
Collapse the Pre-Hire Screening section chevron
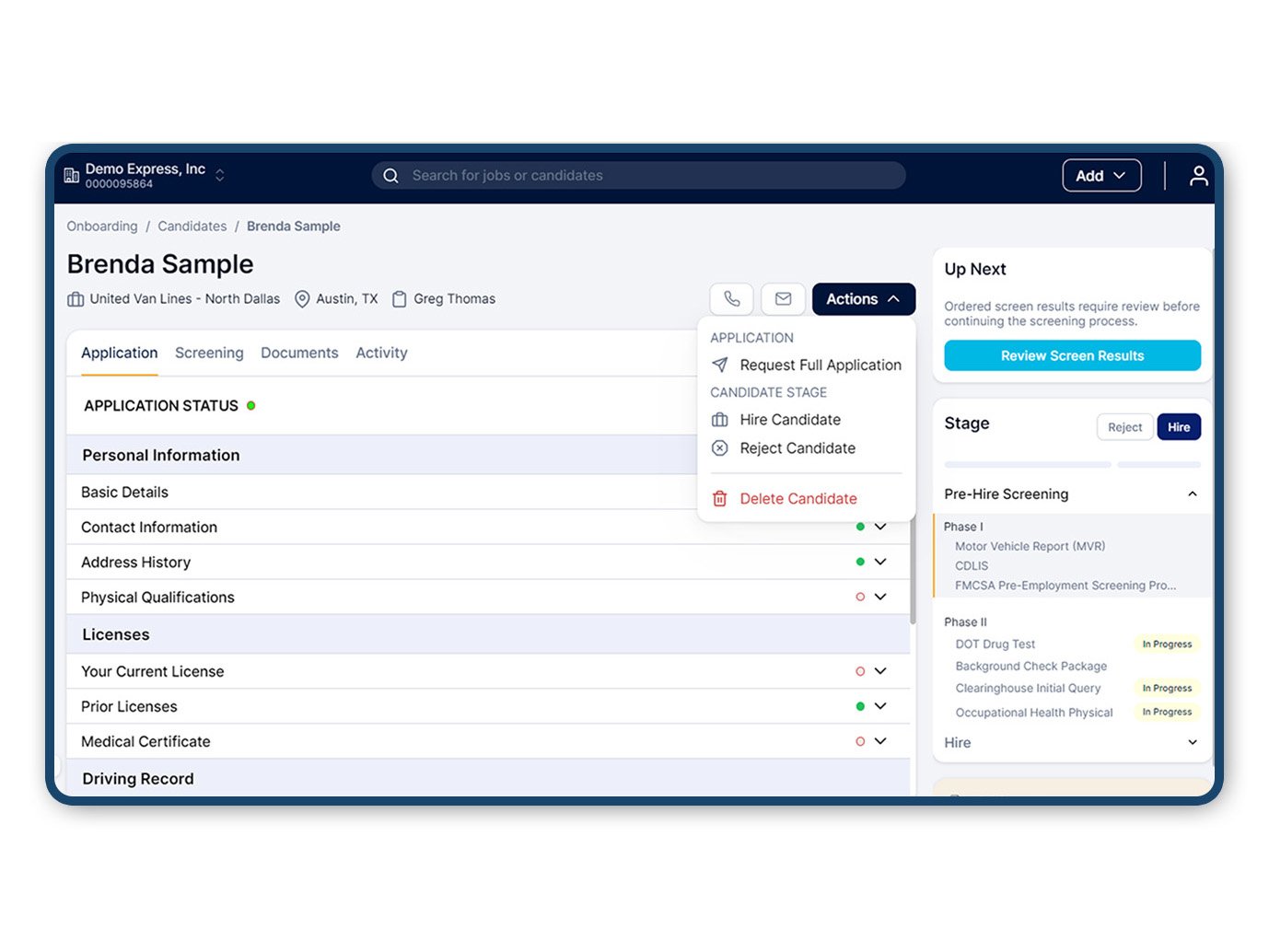pos(1193,494)
